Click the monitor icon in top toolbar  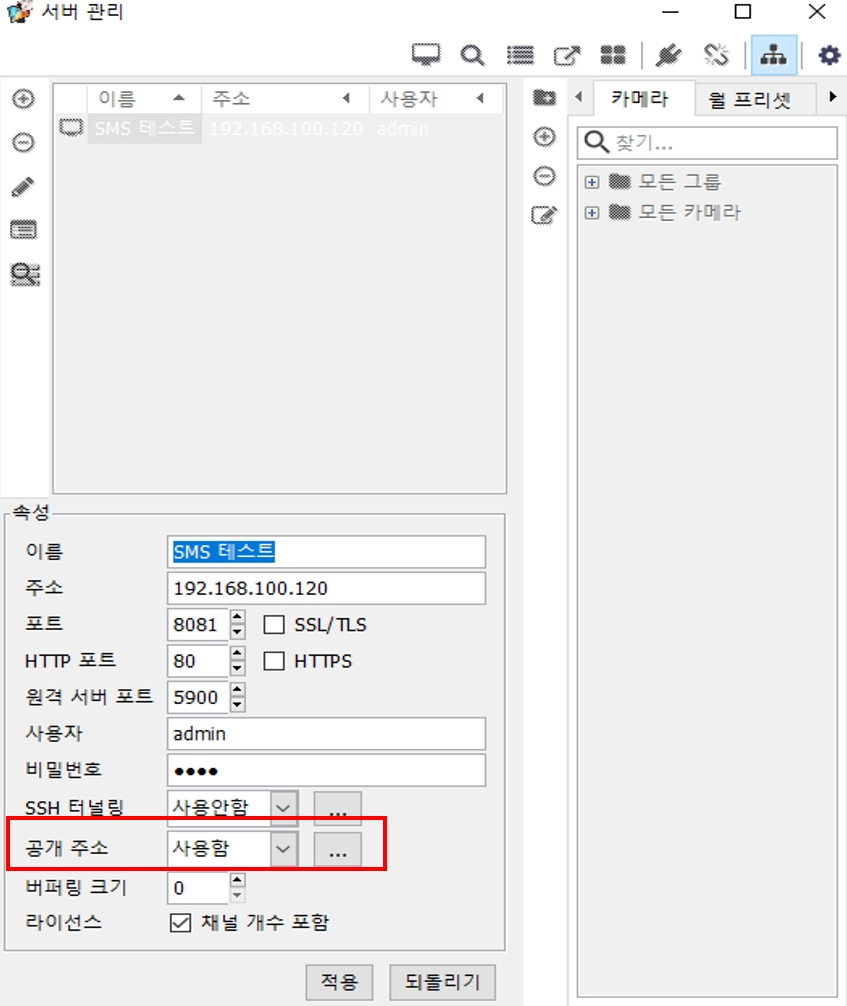[x=426, y=55]
